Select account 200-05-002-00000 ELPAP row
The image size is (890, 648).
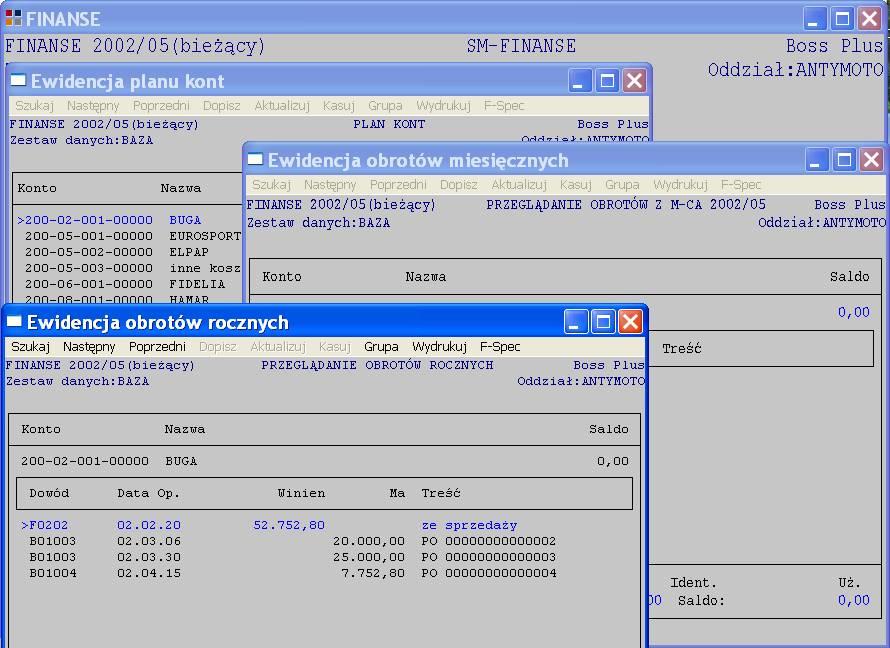coord(128,252)
